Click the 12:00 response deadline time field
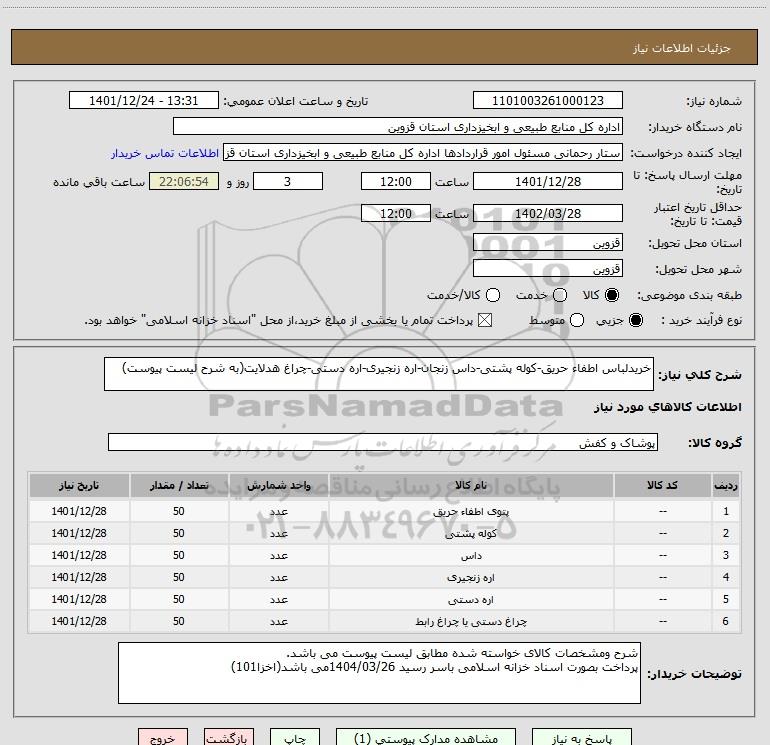This screenshot has width=770, height=745. pos(396,181)
